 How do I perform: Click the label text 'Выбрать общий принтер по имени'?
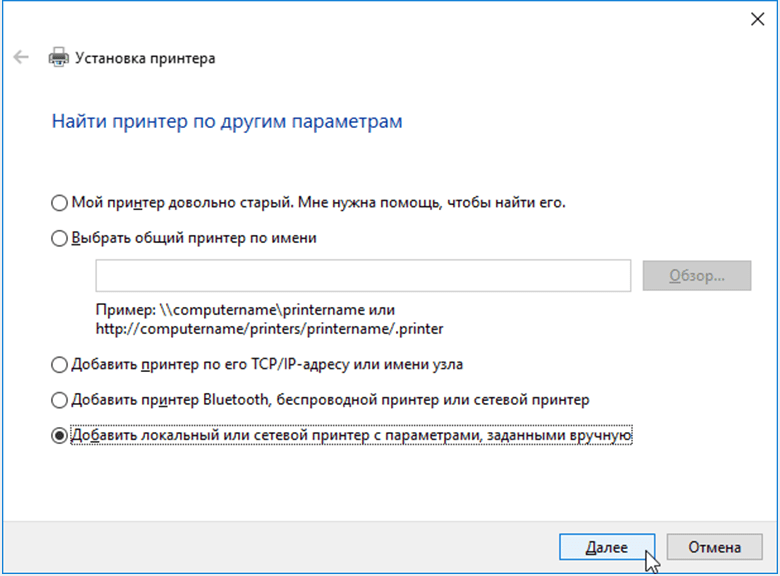pos(194,238)
